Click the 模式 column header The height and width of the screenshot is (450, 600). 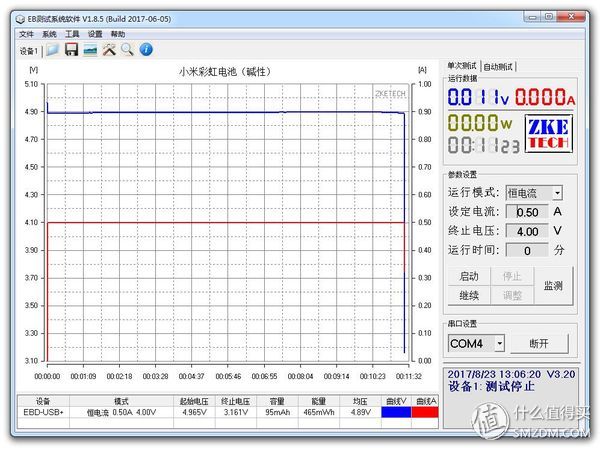click(x=121, y=401)
